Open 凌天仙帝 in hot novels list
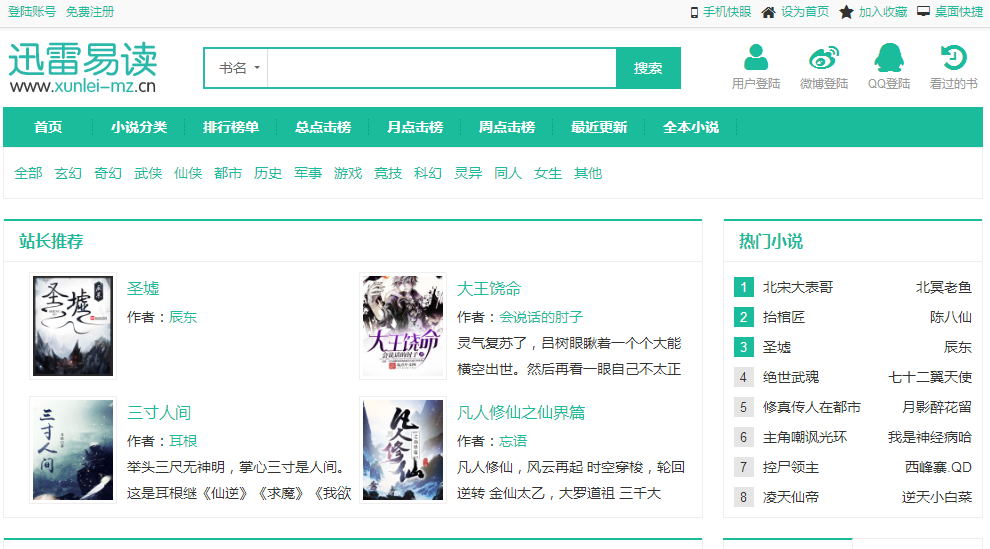The width and height of the screenshot is (990, 549). click(x=790, y=497)
